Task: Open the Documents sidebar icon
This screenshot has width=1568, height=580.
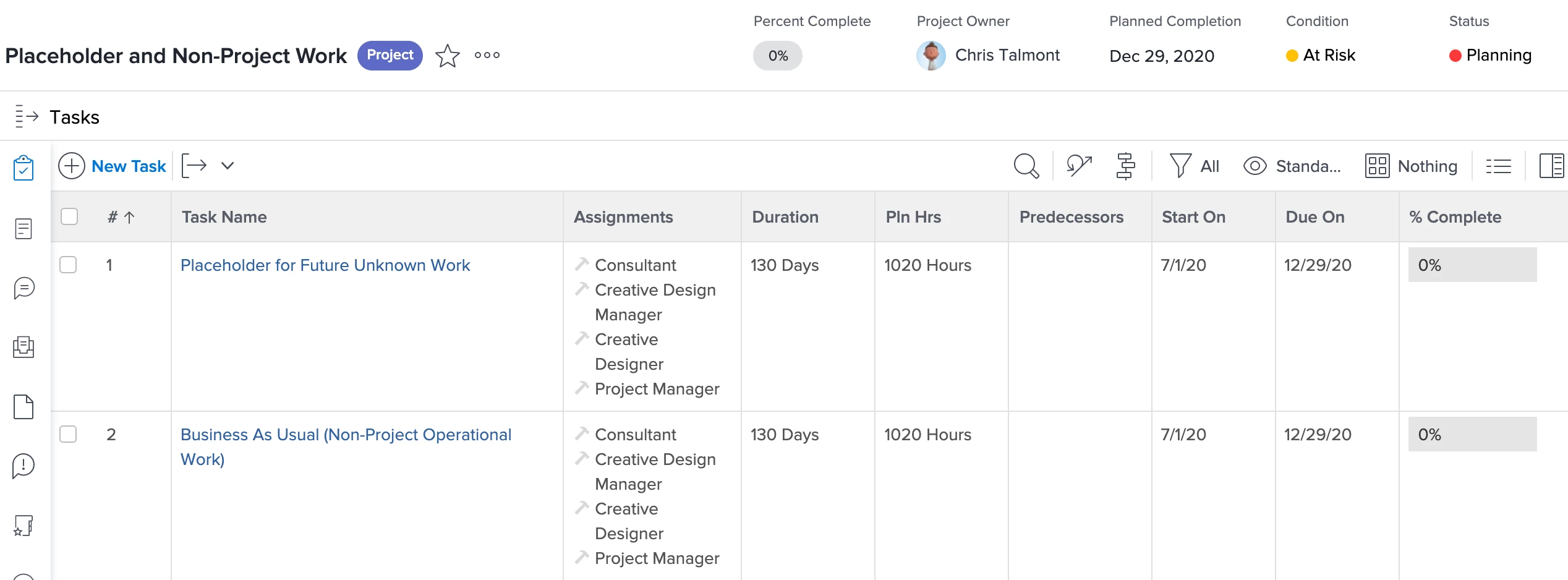Action: point(23,407)
